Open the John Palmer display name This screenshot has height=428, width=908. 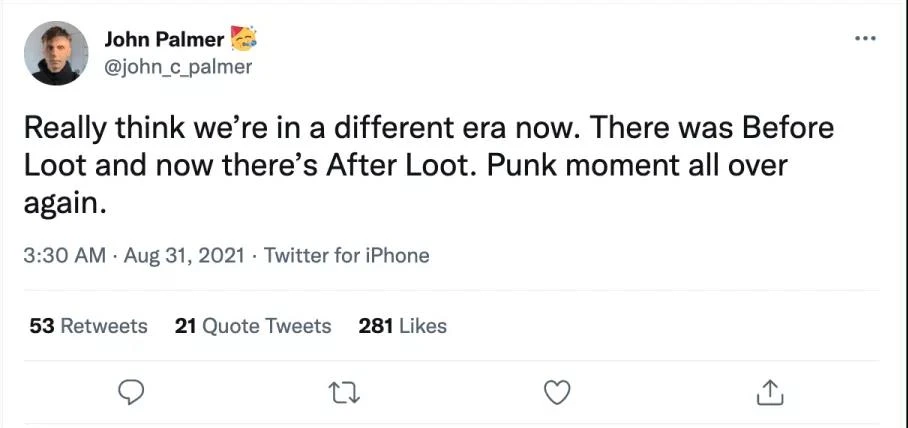pyautogui.click(x=164, y=39)
